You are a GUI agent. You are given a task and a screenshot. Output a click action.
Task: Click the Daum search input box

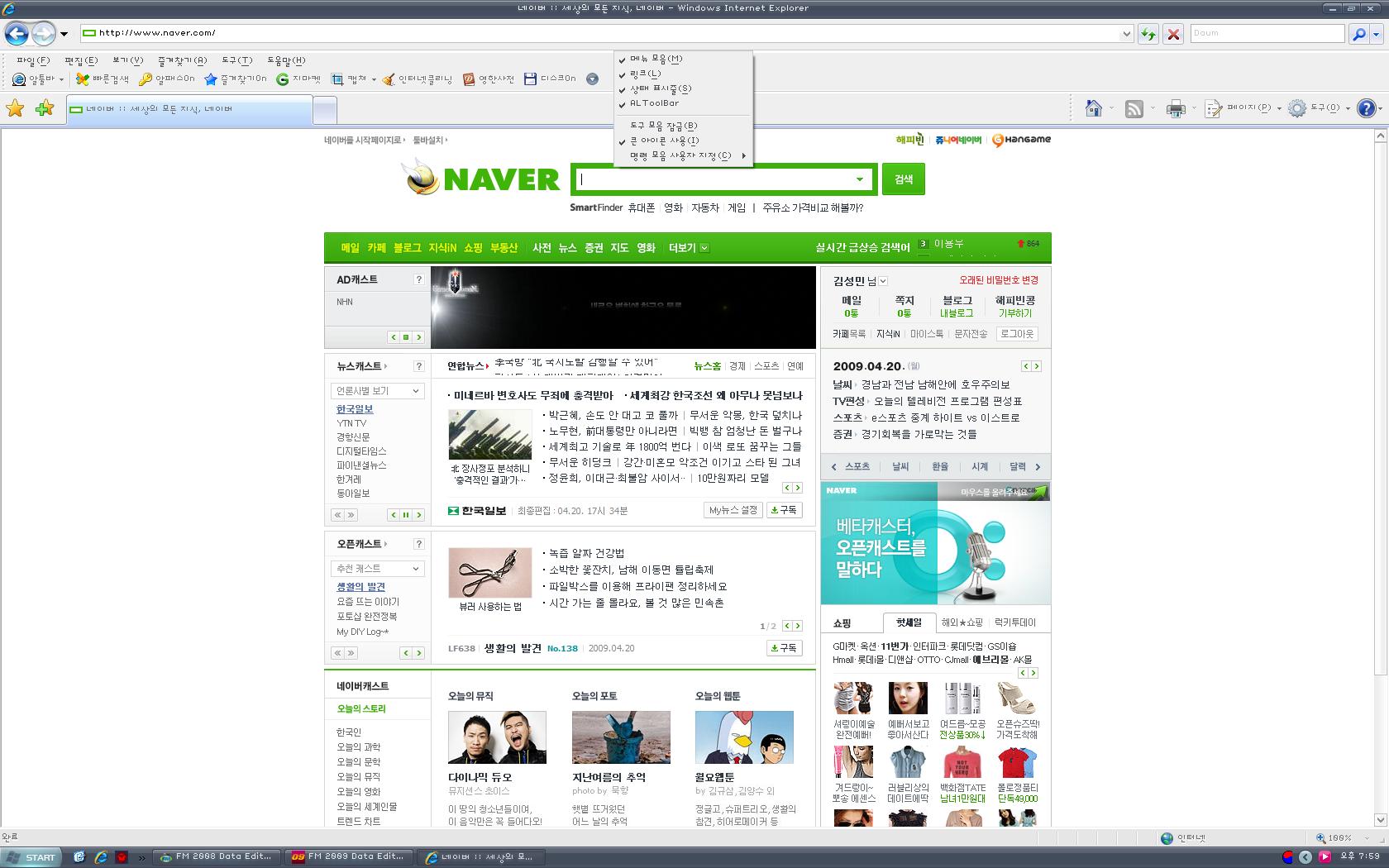coord(1267,34)
